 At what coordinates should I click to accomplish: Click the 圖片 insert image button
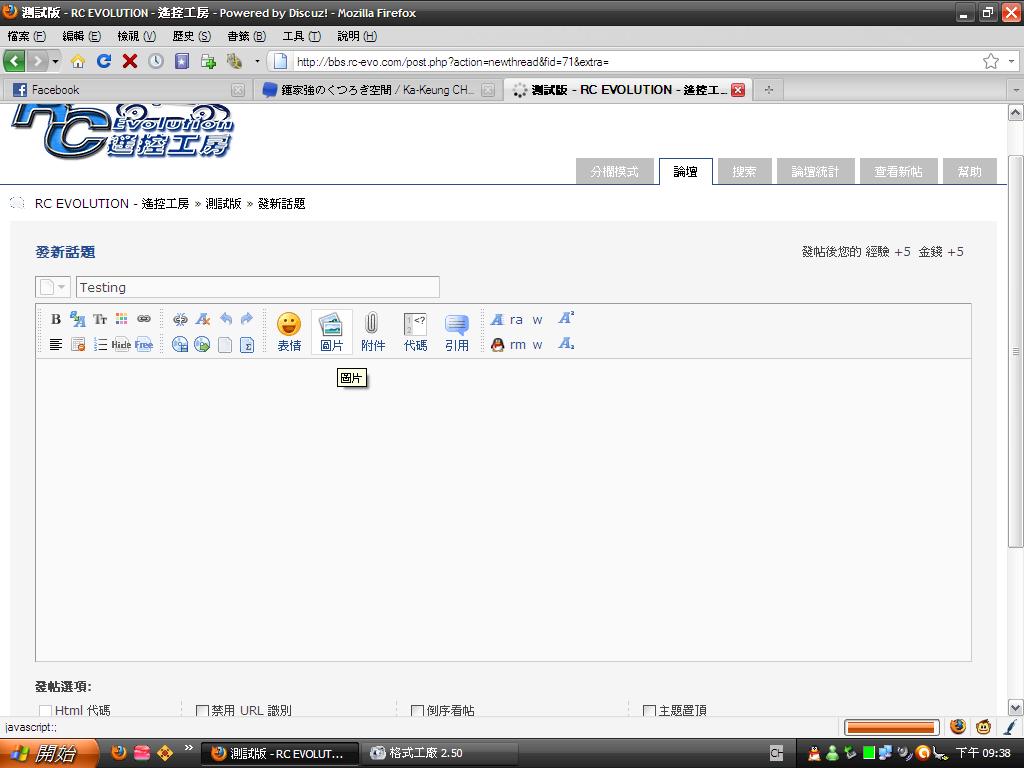[x=331, y=332]
